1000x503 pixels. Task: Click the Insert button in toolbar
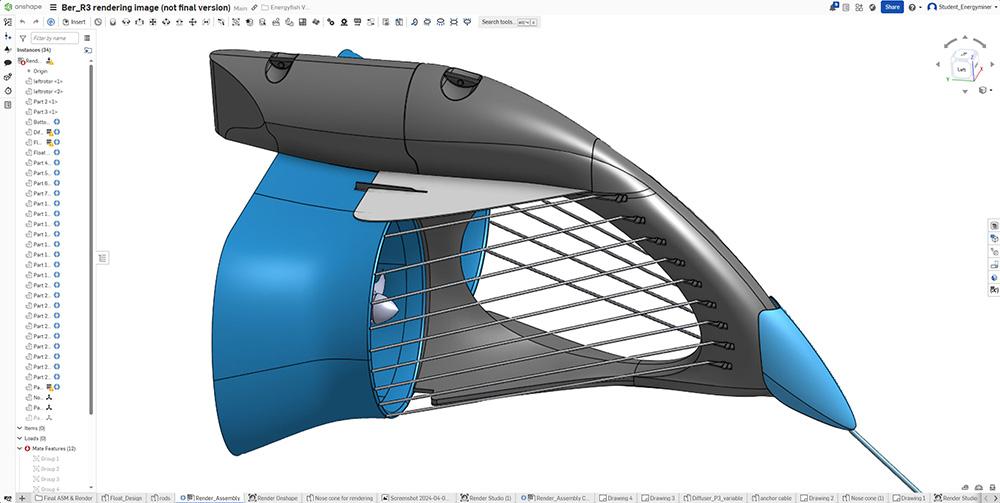(x=74, y=22)
